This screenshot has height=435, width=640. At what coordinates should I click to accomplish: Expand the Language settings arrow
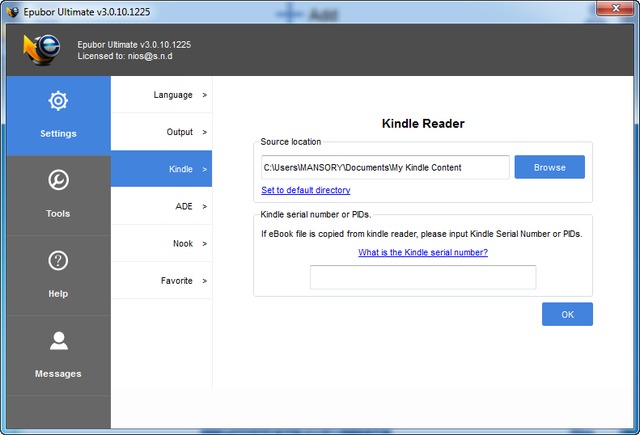(x=204, y=95)
